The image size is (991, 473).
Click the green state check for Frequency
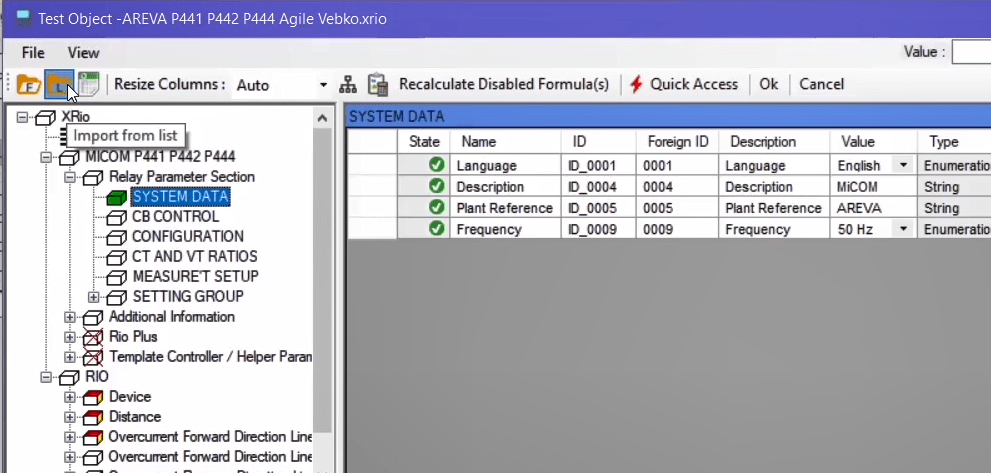point(436,229)
